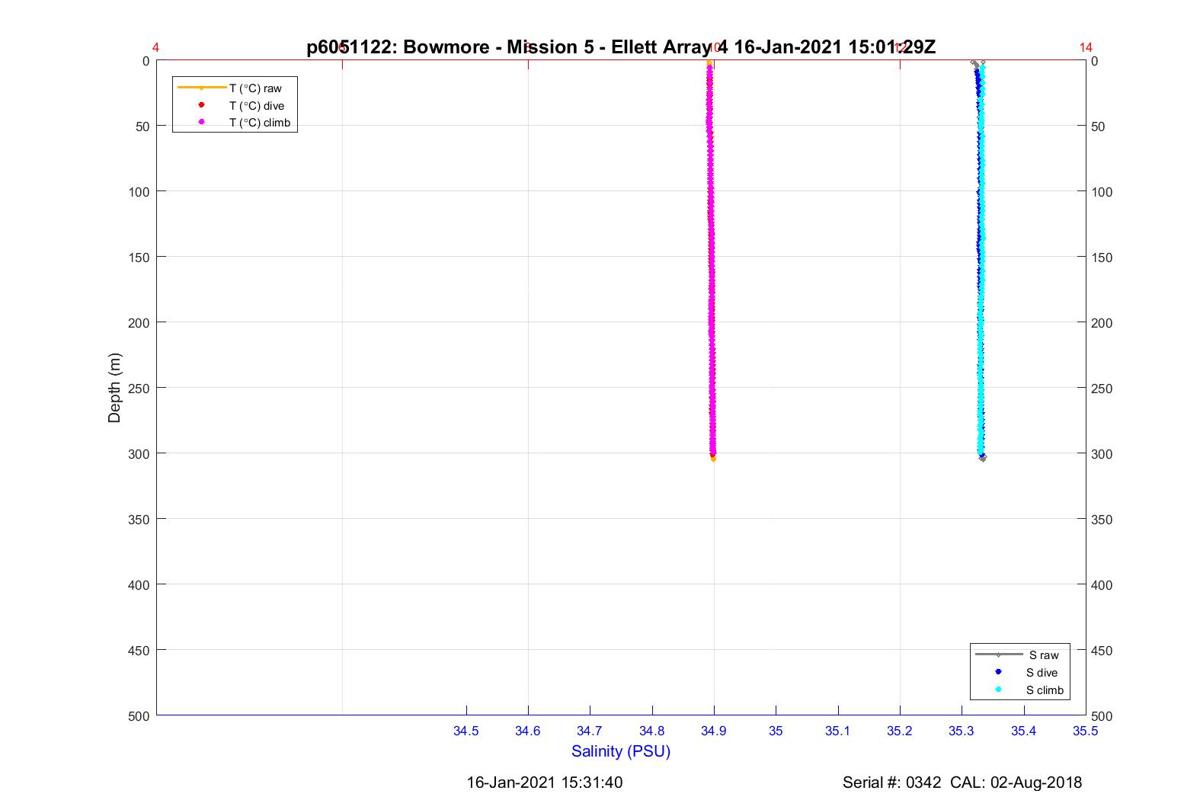Image resolution: width=1200 pixels, height=804 pixels.
Task: Click the 35.2 salinity tick label
Action: pos(900,731)
